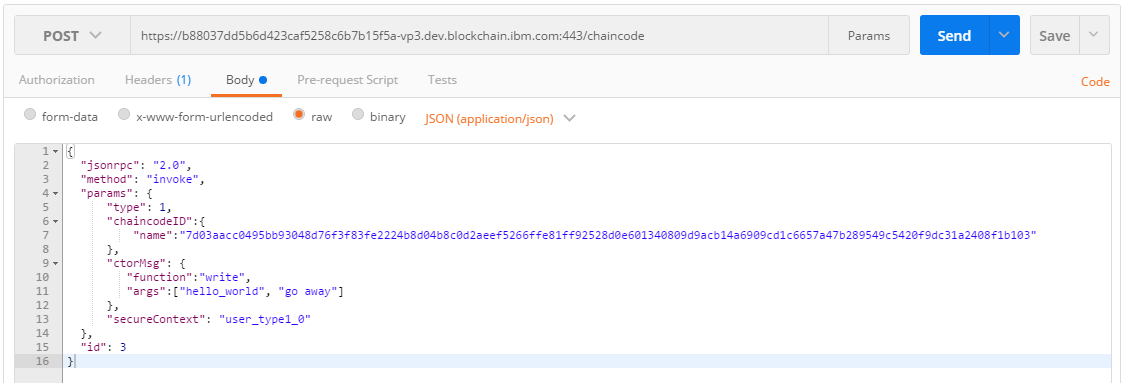Select the raw body radio button
Viewport: 1124px width, 383px height.
pyautogui.click(x=299, y=115)
